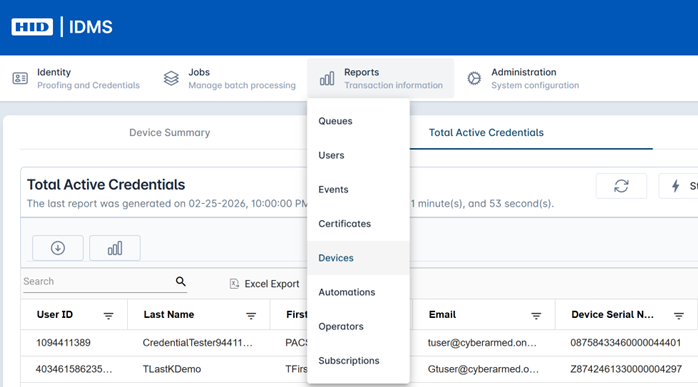Open the Identity navigation menu
Image resolution: width=698 pixels, height=387 pixels.
click(x=76, y=78)
